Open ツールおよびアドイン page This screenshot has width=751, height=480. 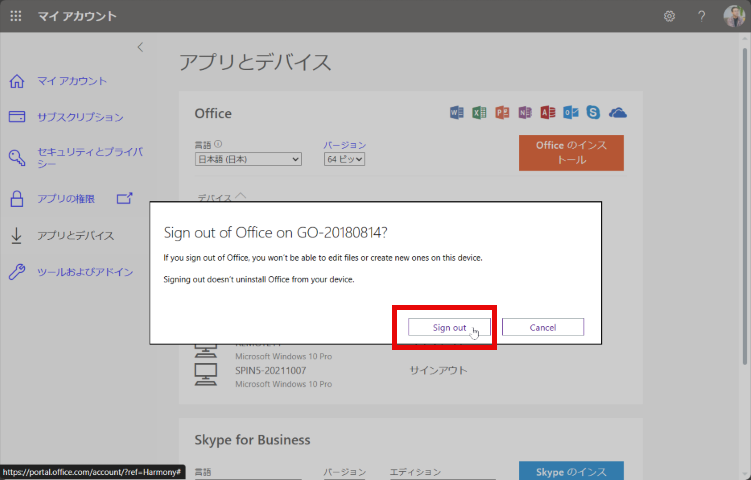(x=85, y=272)
